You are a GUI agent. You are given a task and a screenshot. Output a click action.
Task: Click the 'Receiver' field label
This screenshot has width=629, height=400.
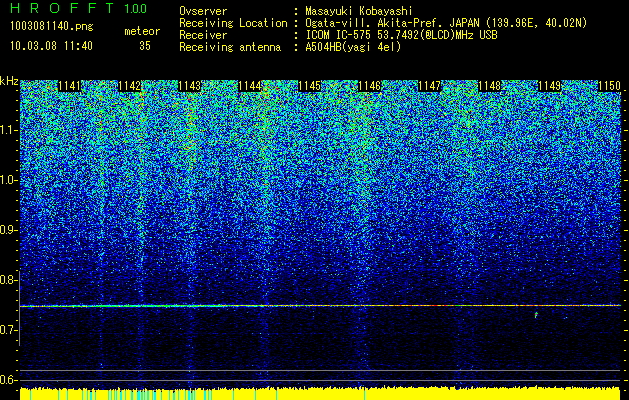[203, 35]
